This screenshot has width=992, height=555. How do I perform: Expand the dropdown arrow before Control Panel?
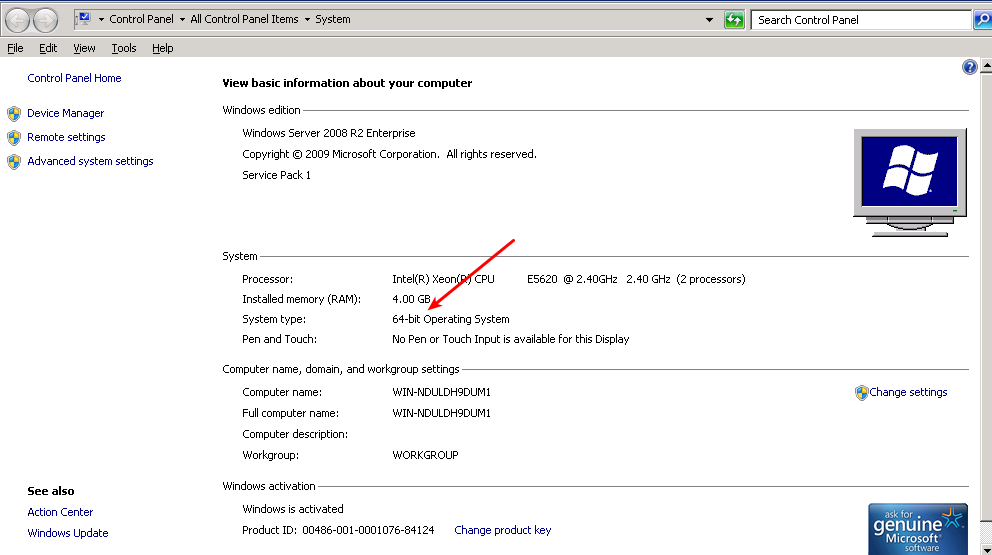[x=101, y=20]
